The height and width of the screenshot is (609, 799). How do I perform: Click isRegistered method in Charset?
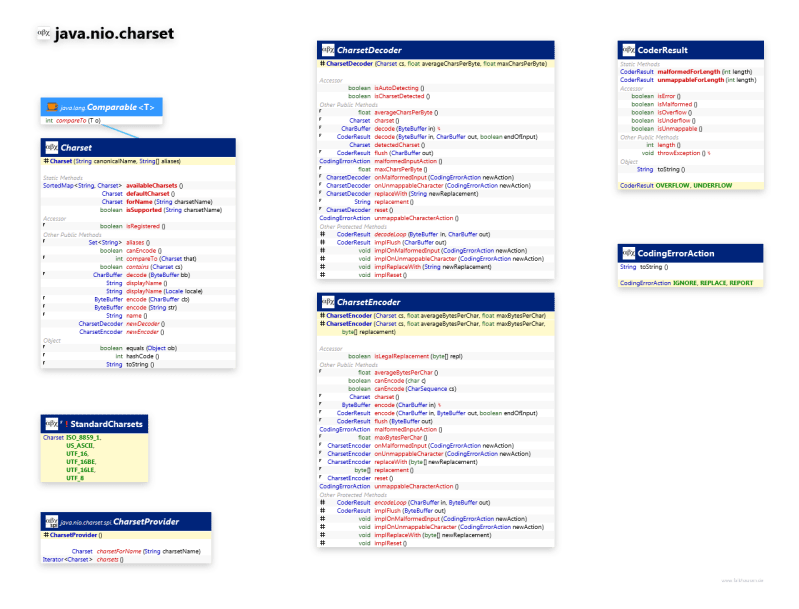click(143, 226)
